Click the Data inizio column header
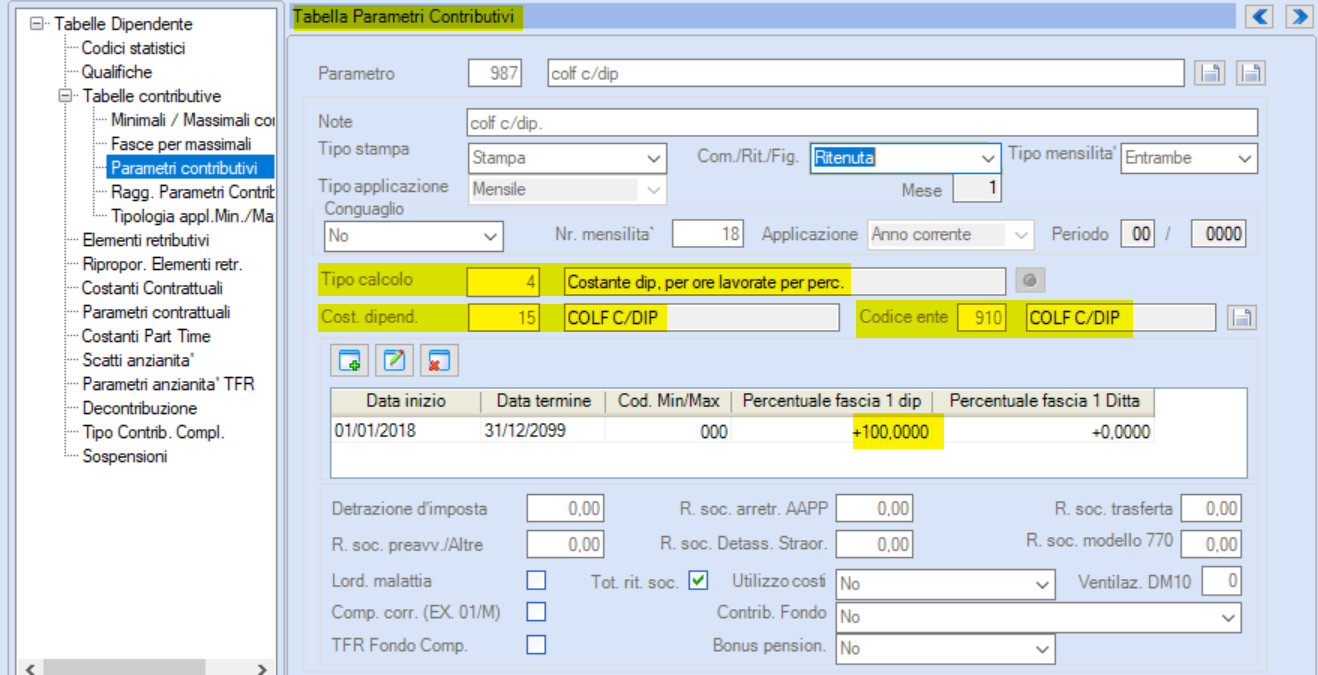The height and width of the screenshot is (675, 1318). pyautogui.click(x=406, y=401)
